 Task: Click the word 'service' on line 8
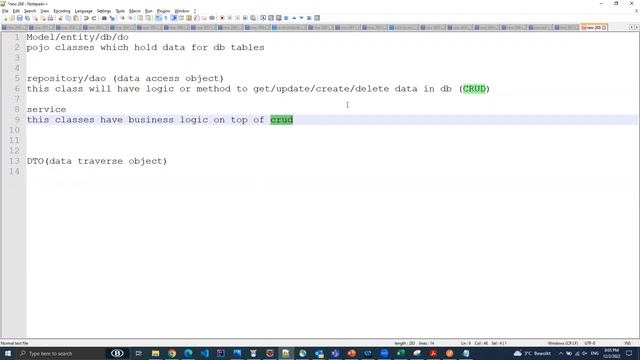click(47, 109)
